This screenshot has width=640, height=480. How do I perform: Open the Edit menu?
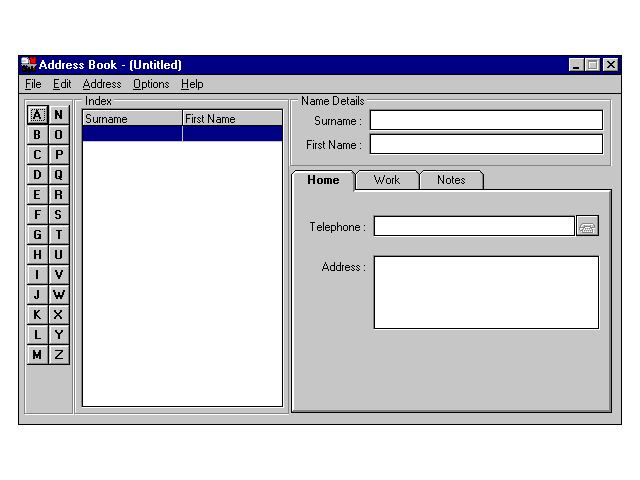coord(62,84)
